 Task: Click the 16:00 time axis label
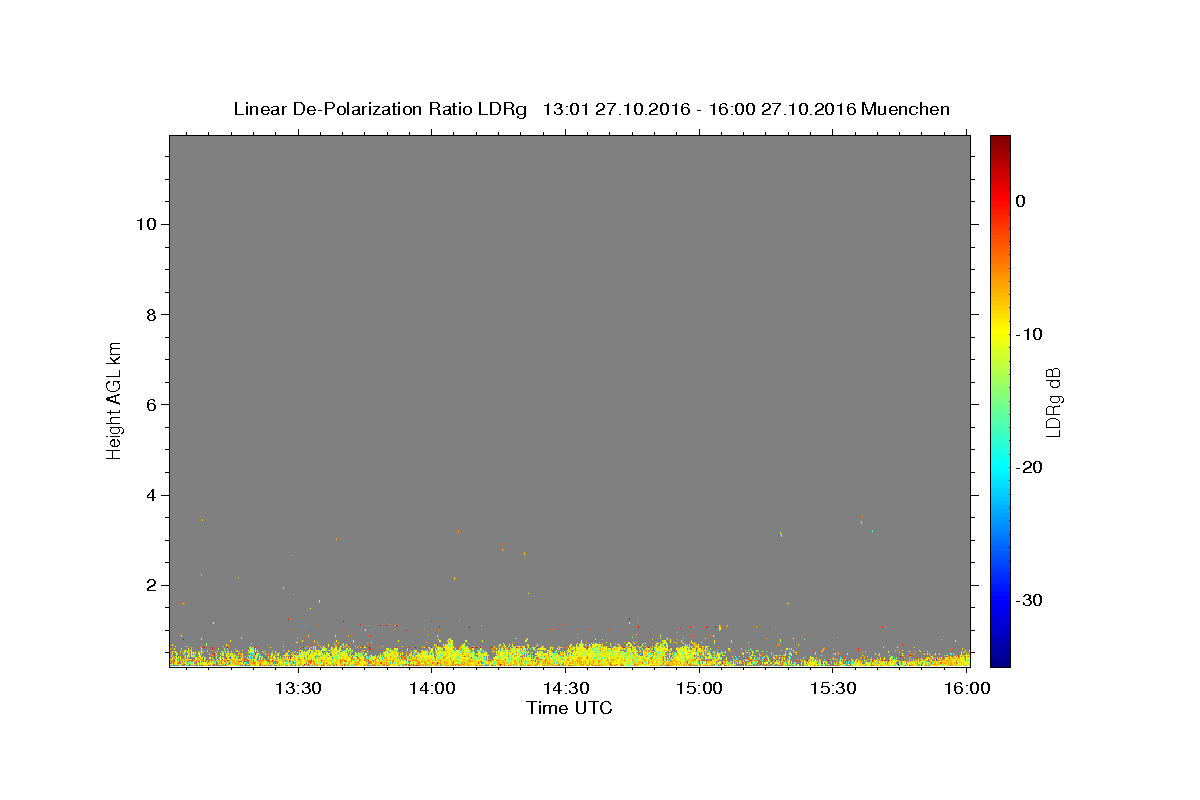point(966,688)
